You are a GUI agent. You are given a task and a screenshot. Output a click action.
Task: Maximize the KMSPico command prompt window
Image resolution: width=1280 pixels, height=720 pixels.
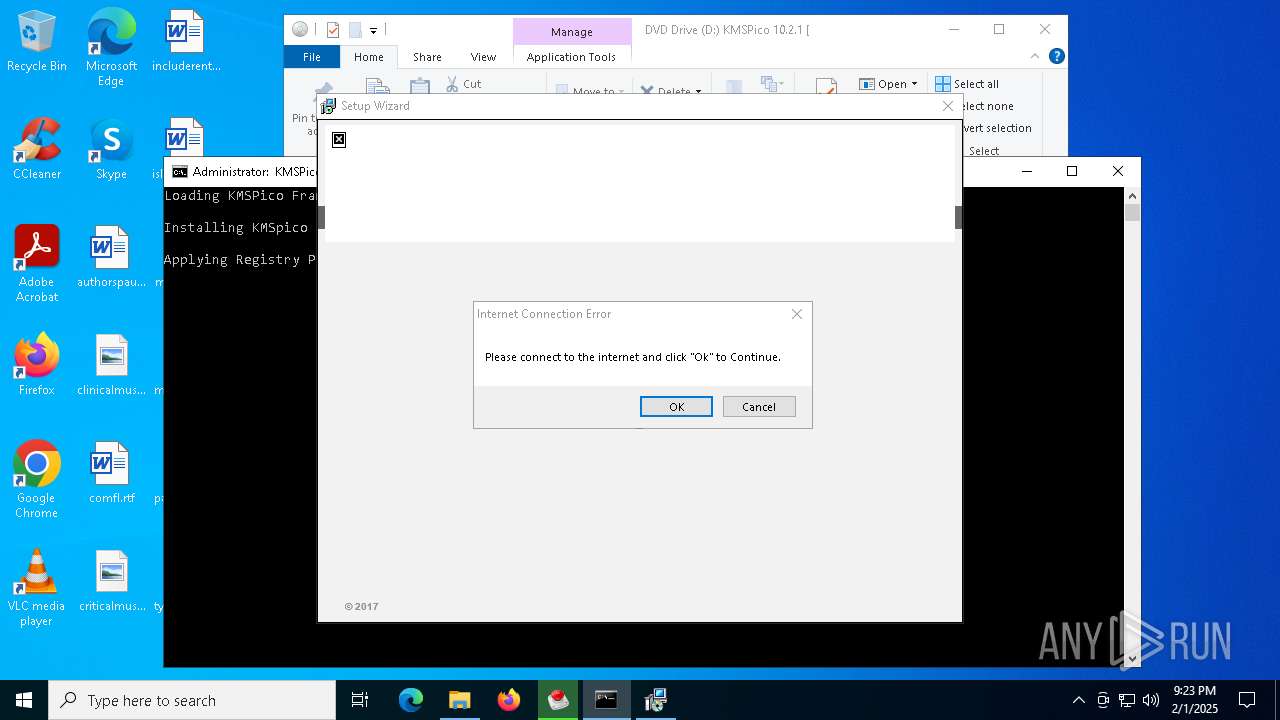coord(1072,171)
